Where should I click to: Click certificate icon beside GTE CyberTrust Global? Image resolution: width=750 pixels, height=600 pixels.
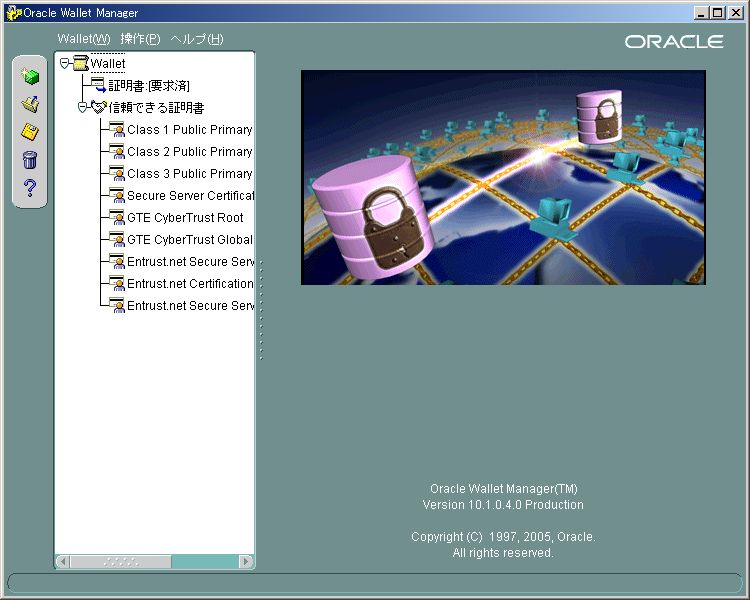[117, 240]
